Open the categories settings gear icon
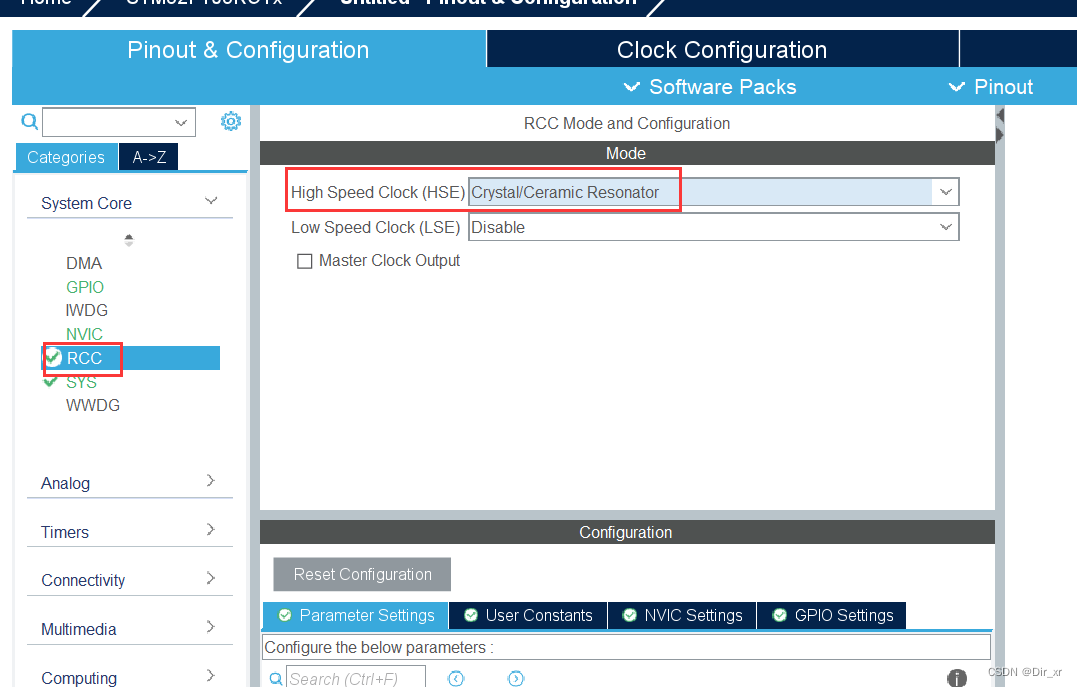The height and width of the screenshot is (687, 1077). tap(231, 122)
